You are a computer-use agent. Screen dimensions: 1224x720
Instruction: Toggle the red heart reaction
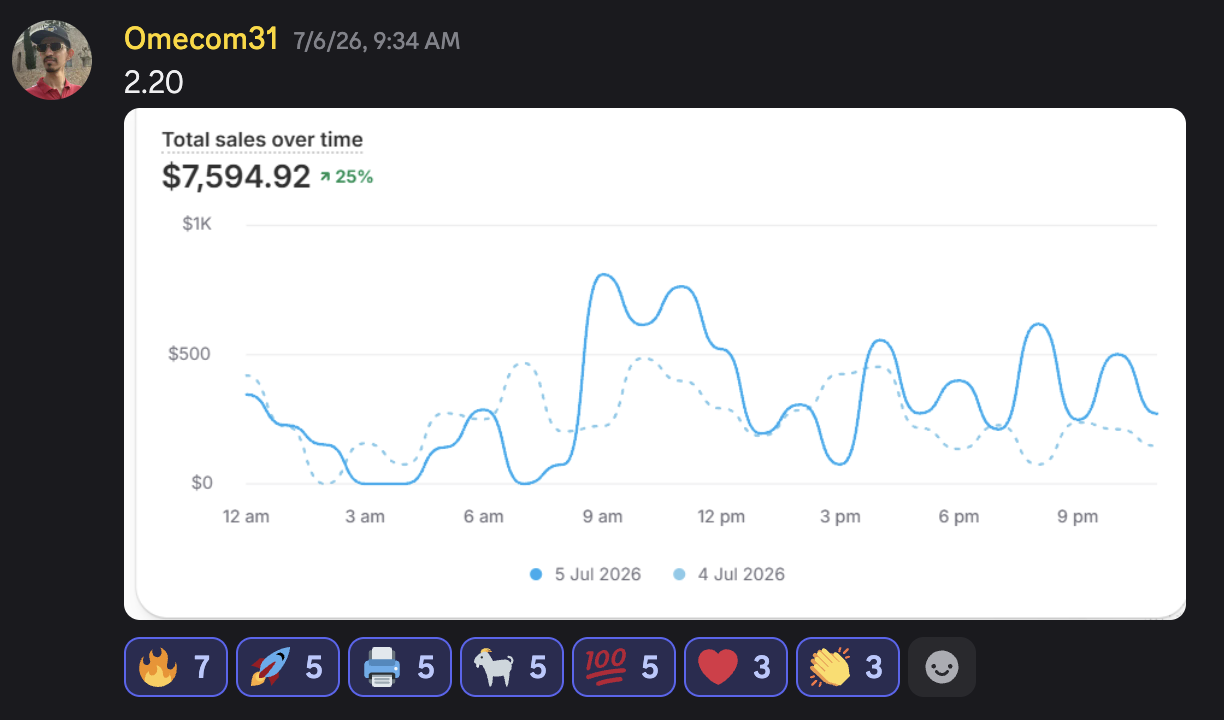(736, 667)
